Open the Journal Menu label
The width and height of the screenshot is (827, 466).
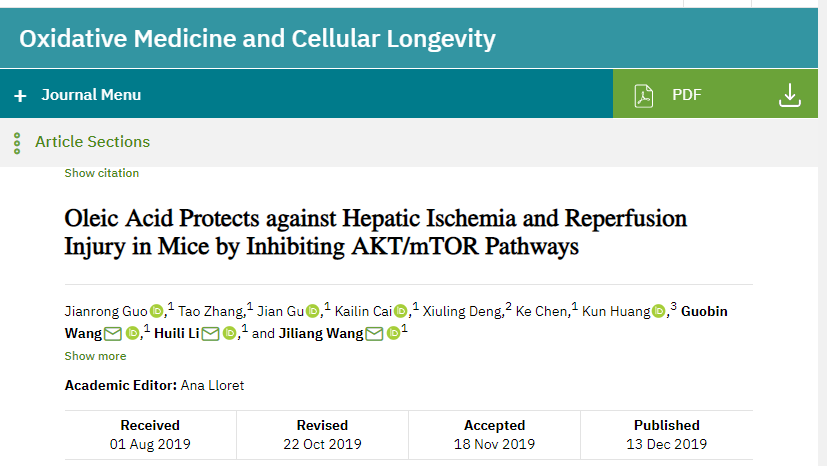point(91,95)
